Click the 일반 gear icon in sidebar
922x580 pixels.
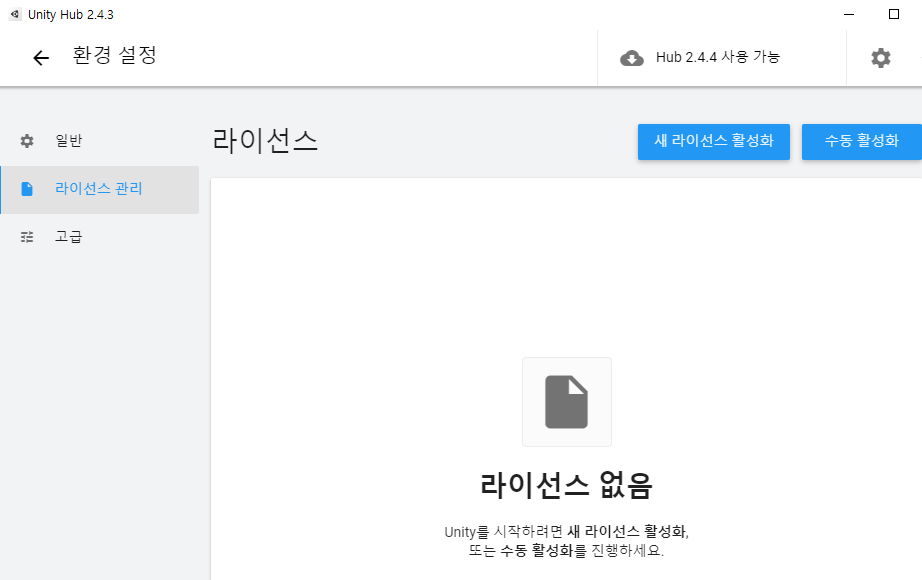click(x=27, y=141)
